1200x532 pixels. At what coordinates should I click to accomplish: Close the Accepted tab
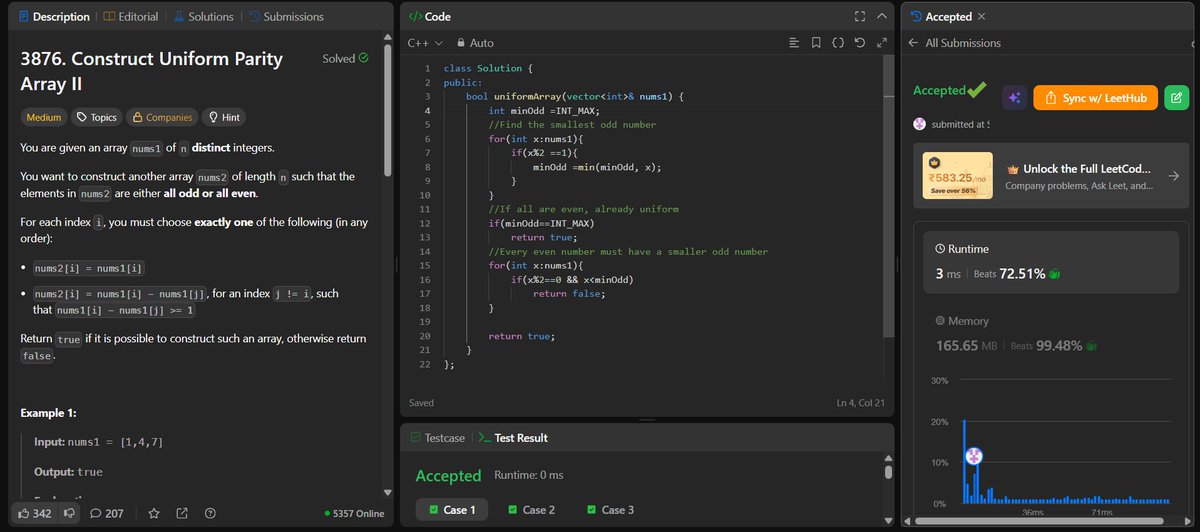click(981, 16)
